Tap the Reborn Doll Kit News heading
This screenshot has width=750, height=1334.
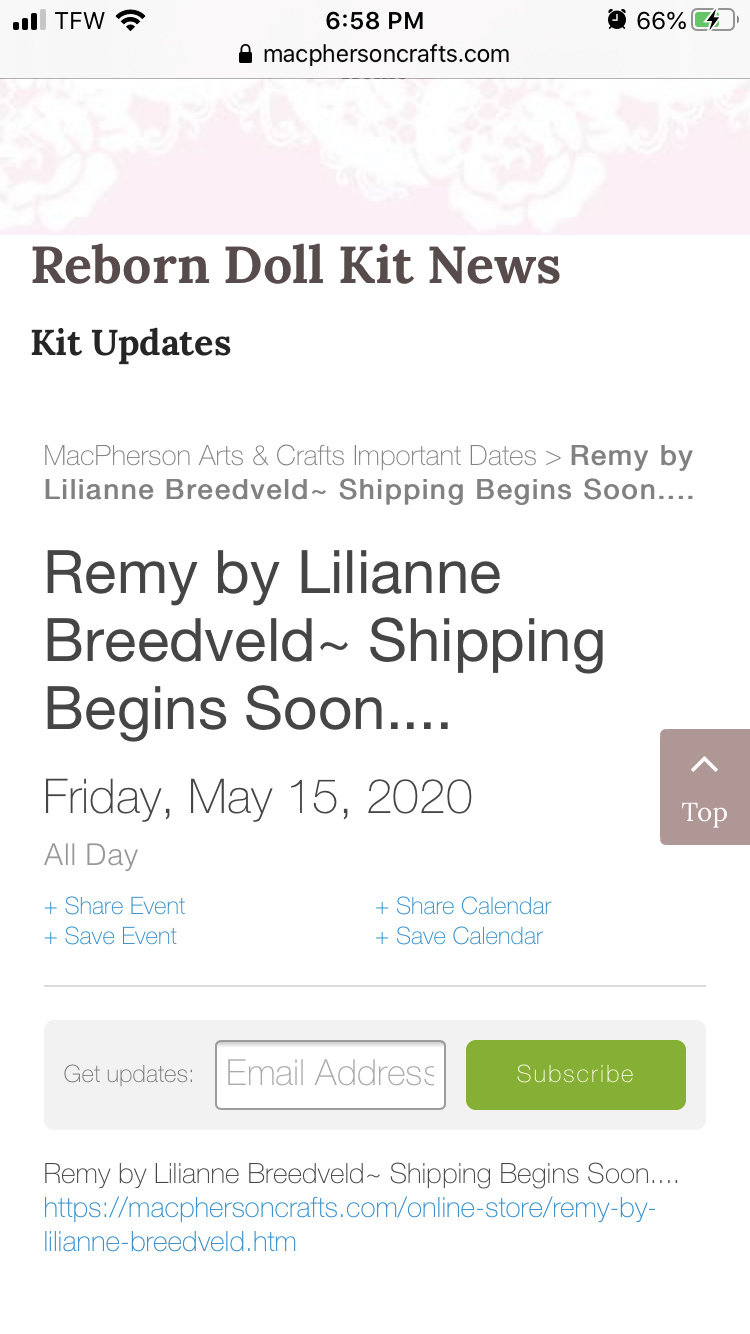[296, 266]
